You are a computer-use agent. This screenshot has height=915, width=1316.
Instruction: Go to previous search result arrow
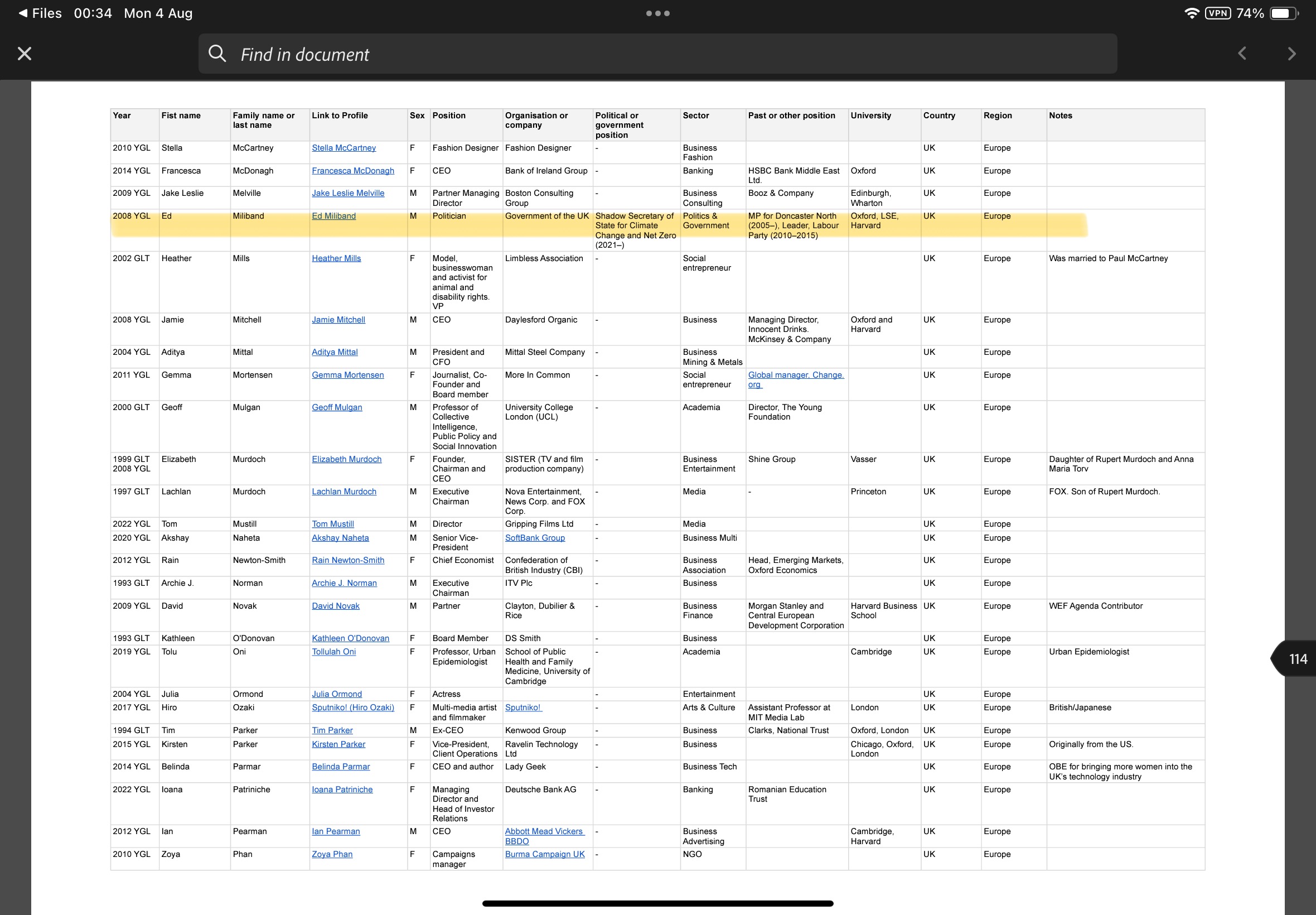(x=1241, y=54)
